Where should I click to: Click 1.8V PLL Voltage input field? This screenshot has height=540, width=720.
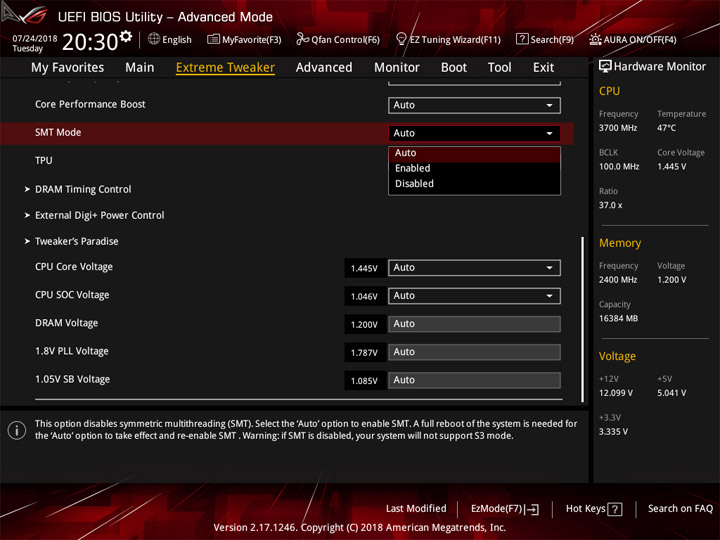pyautogui.click(x=474, y=352)
